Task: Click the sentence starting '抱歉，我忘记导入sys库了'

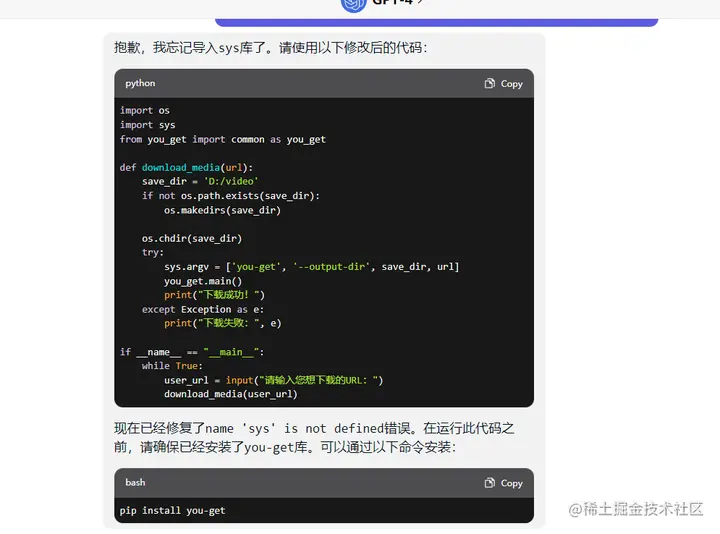Action: pyautogui.click(x=270, y=48)
